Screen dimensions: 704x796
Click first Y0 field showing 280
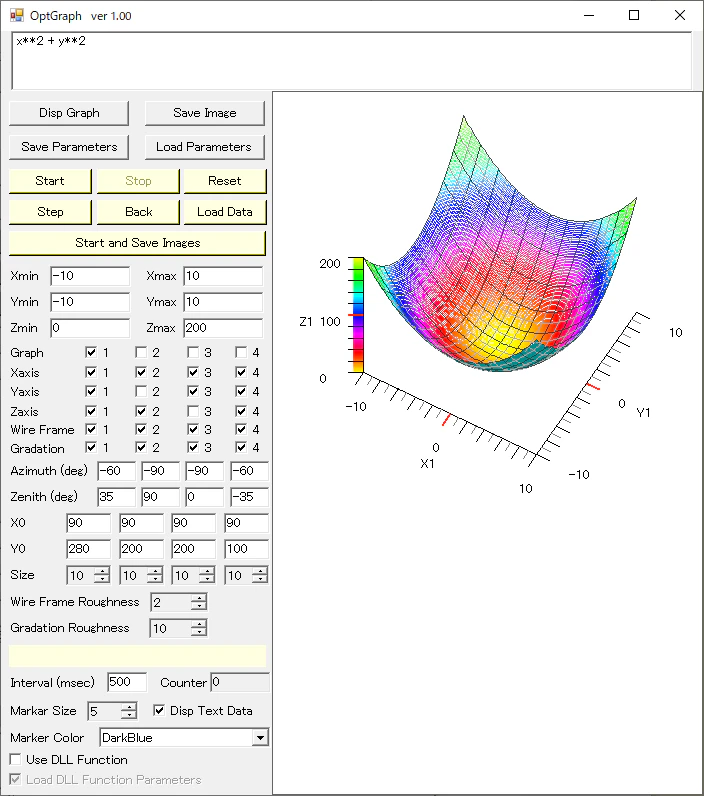[x=88, y=549]
